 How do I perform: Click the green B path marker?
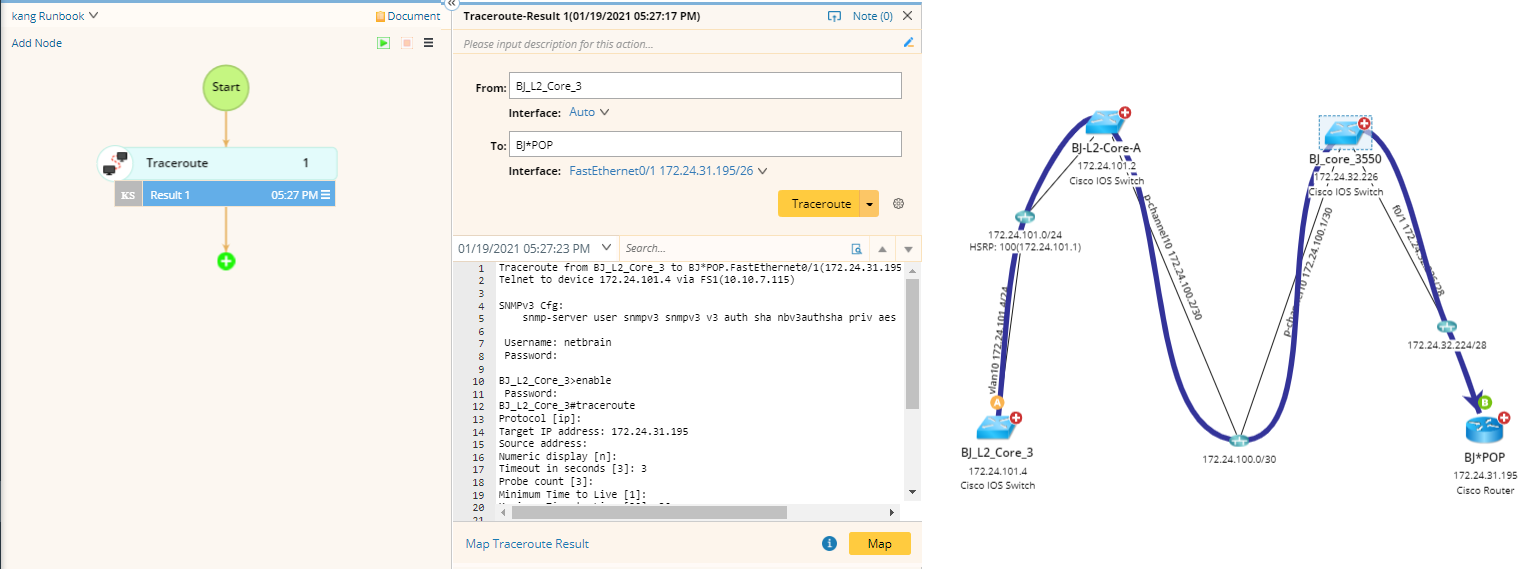click(x=1484, y=402)
